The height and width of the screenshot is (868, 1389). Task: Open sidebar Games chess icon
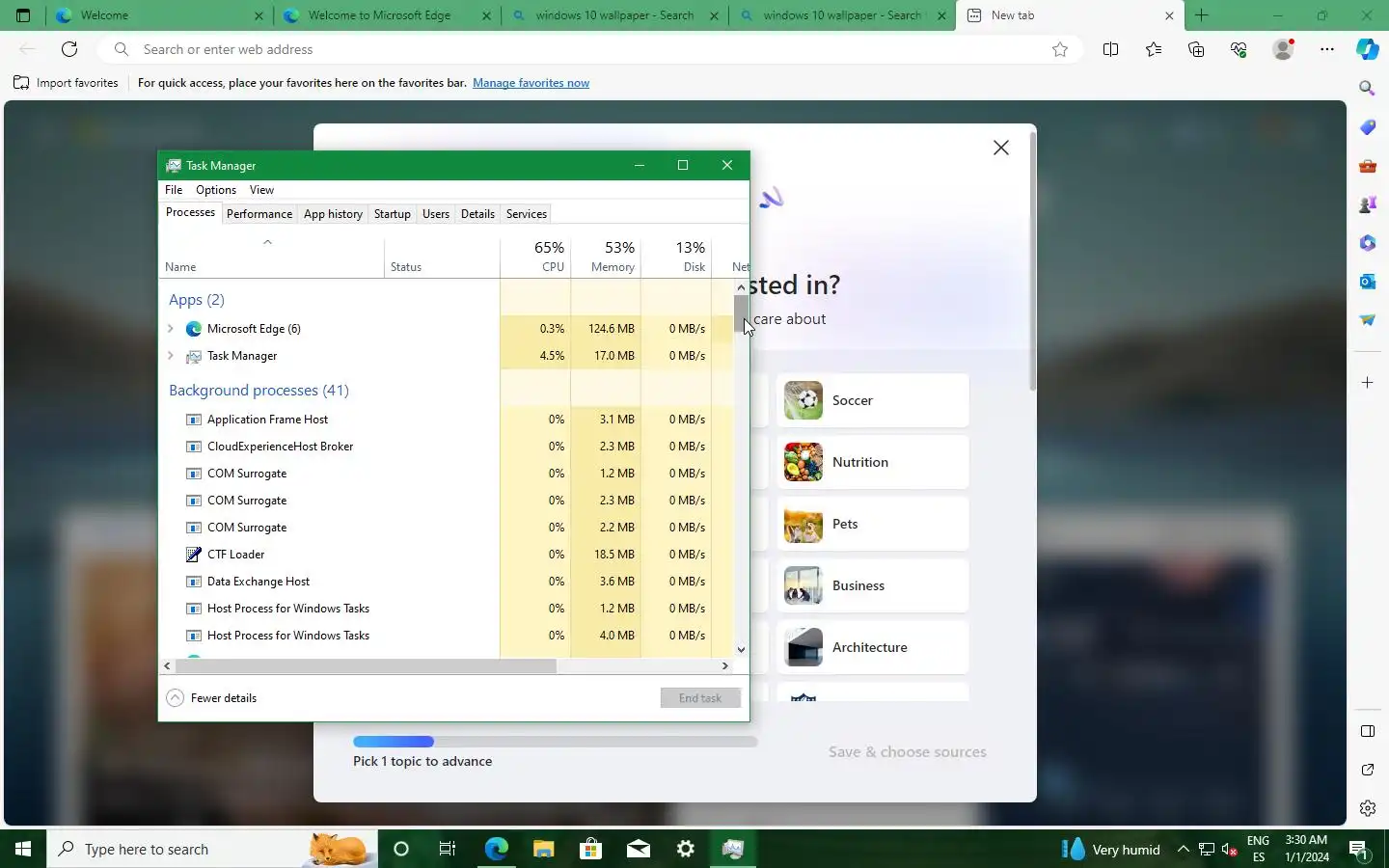[x=1367, y=204]
